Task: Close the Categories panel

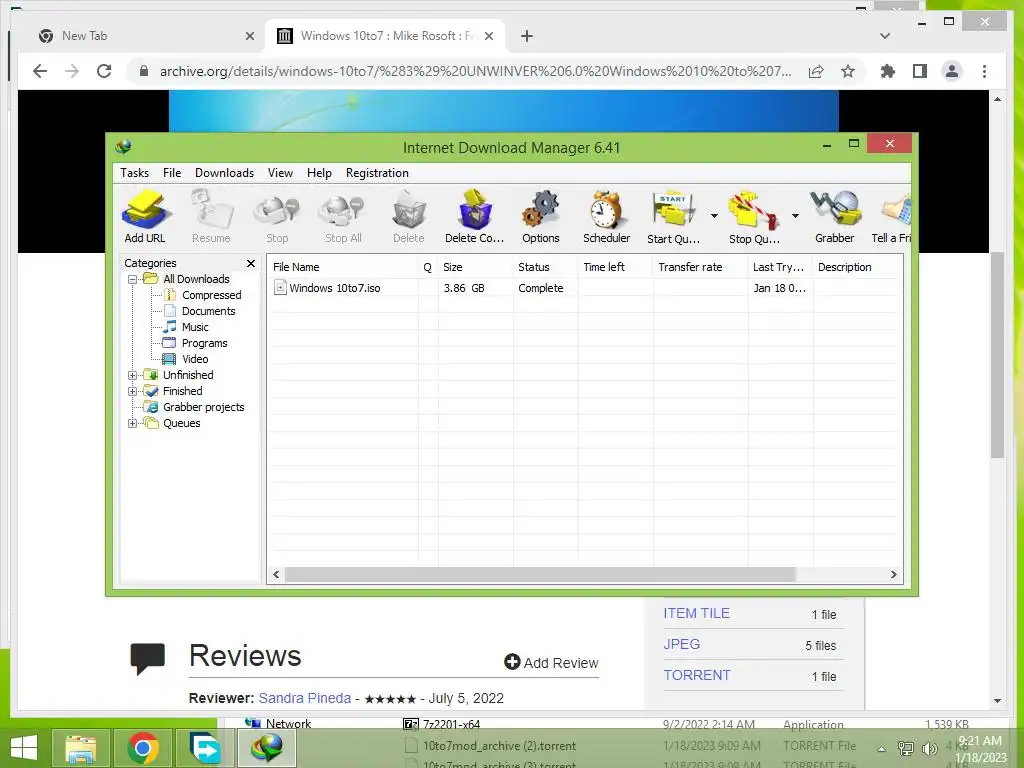Action: pos(251,263)
